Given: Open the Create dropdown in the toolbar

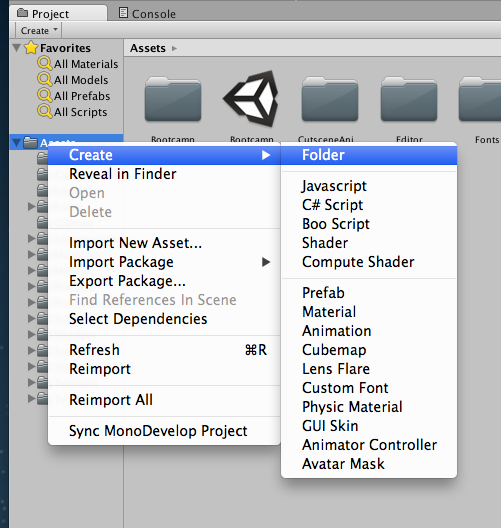Looking at the screenshot, I should (x=39, y=31).
